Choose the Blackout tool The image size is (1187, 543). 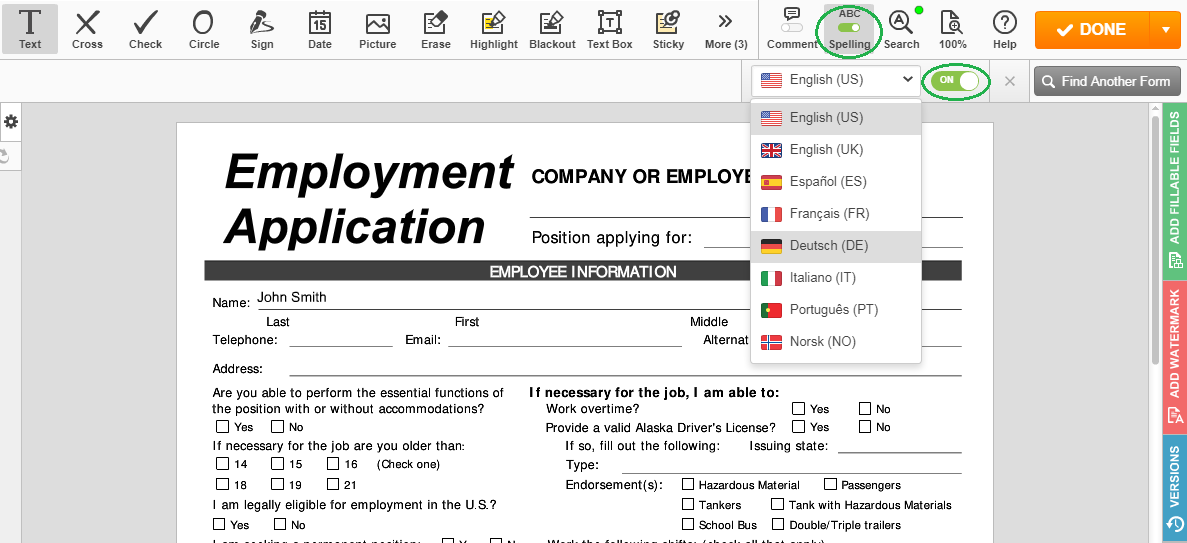pos(552,30)
